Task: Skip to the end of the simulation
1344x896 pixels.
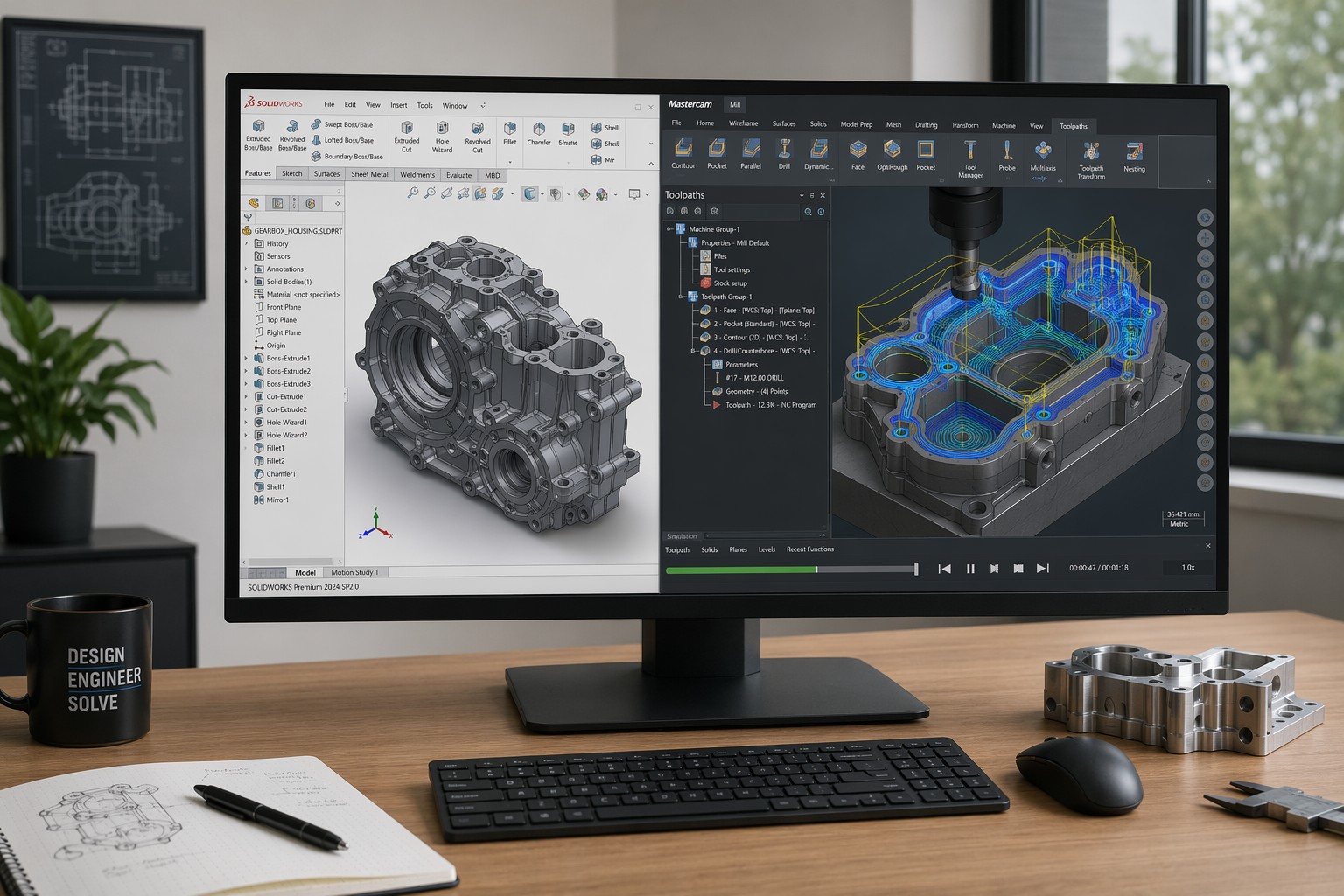Action: (x=1043, y=569)
